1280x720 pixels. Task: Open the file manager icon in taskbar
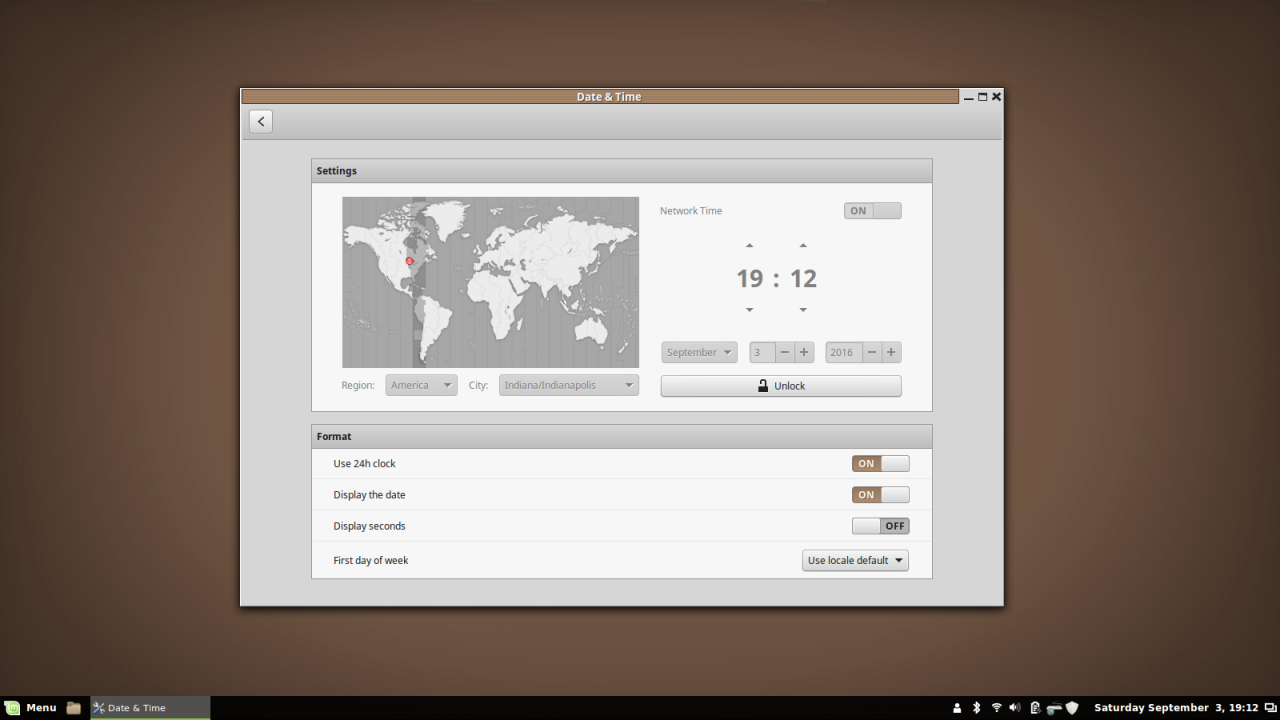pos(74,708)
